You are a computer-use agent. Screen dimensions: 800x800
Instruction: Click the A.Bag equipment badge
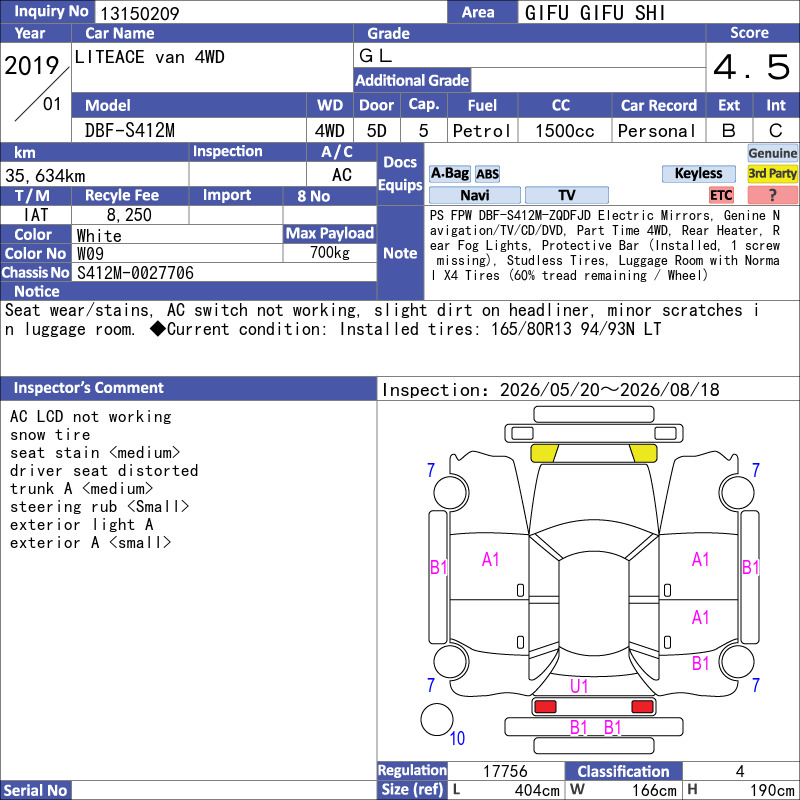coord(449,173)
